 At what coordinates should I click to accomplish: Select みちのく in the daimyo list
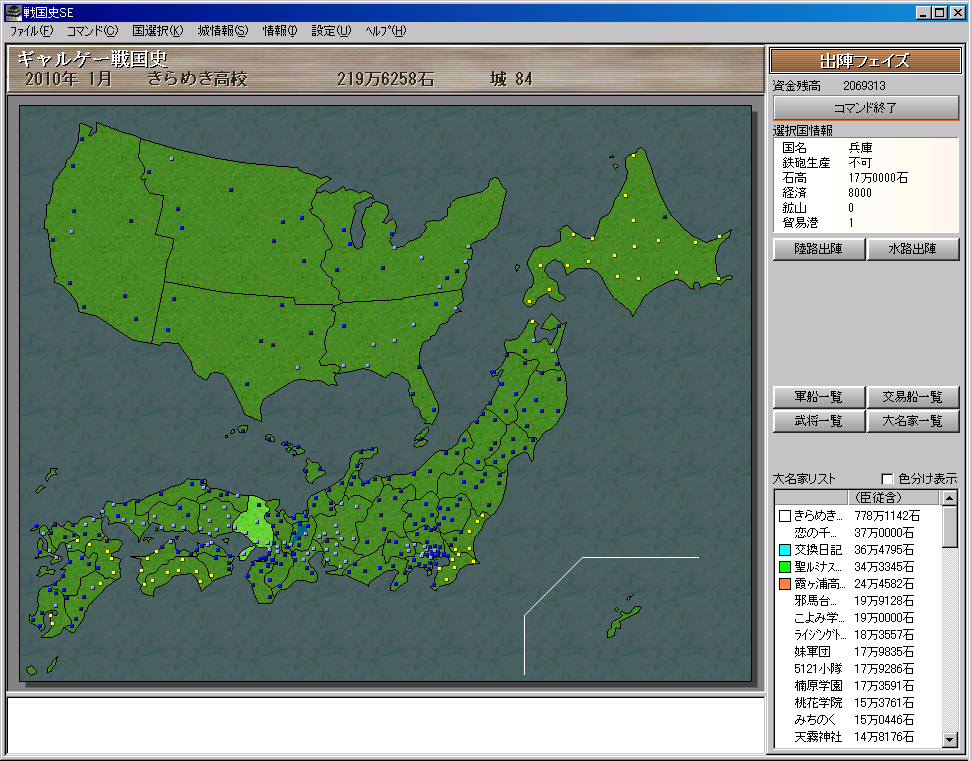pyautogui.click(x=858, y=719)
